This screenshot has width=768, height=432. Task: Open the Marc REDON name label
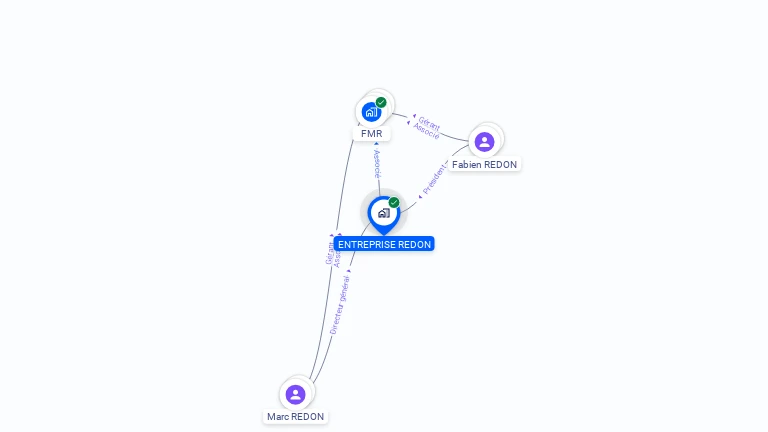[x=295, y=417]
